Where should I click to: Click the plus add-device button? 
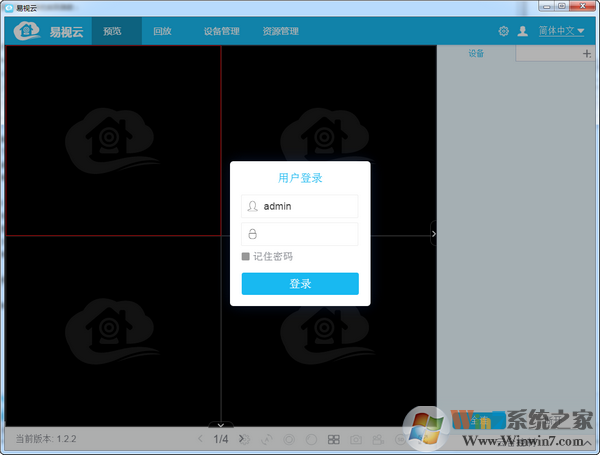(587, 54)
